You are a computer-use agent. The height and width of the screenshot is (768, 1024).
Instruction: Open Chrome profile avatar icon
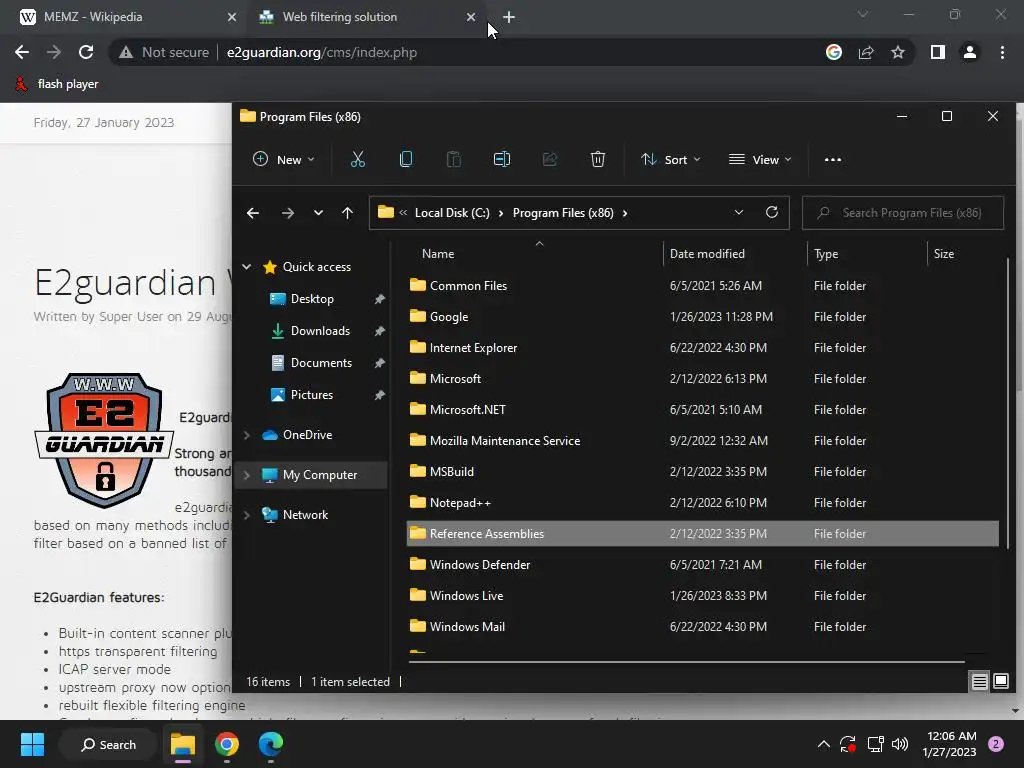(970, 52)
